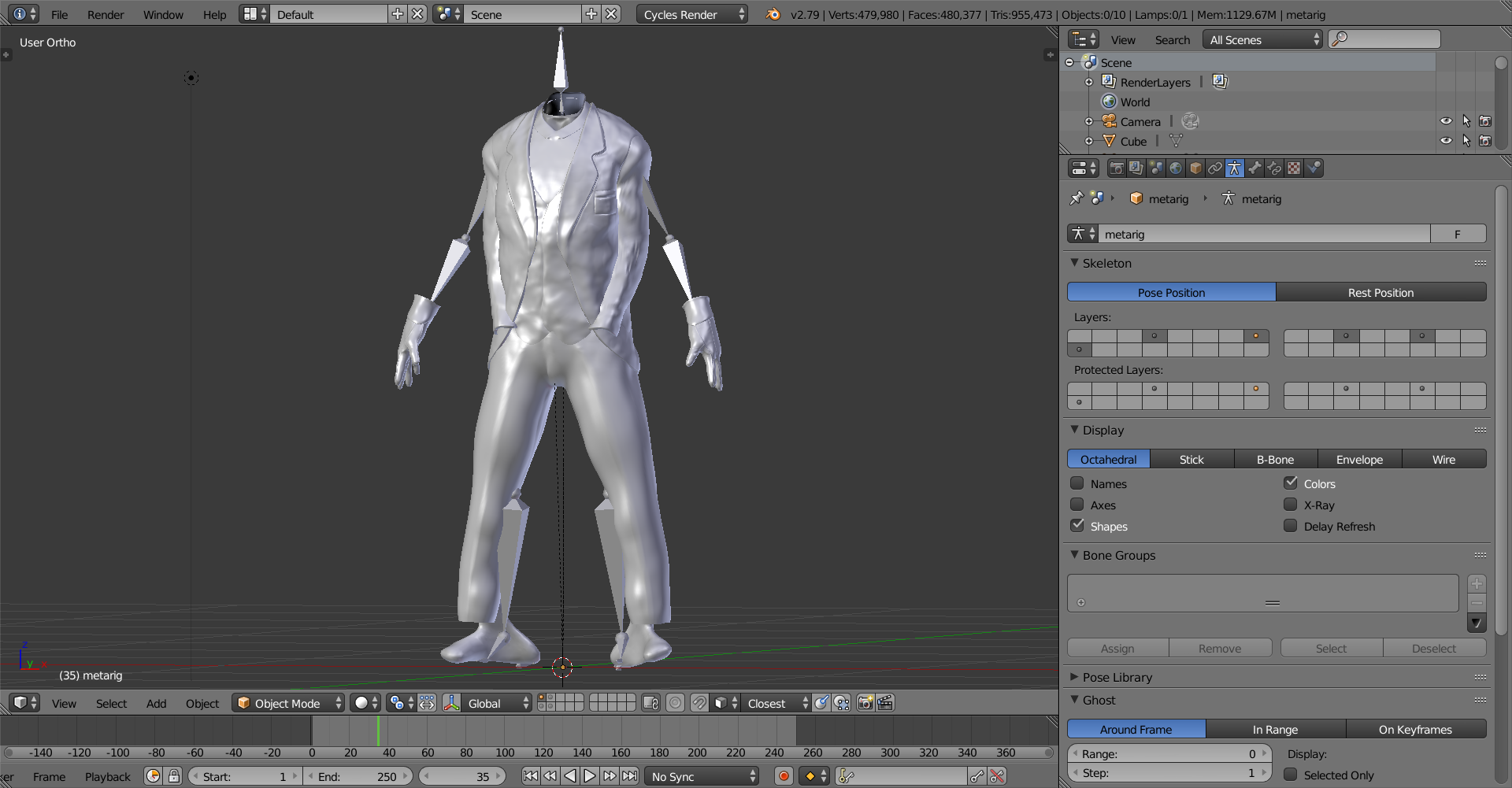Open Bone Constraints properties tab
This screenshot has width=1512, height=788.
(1274, 168)
